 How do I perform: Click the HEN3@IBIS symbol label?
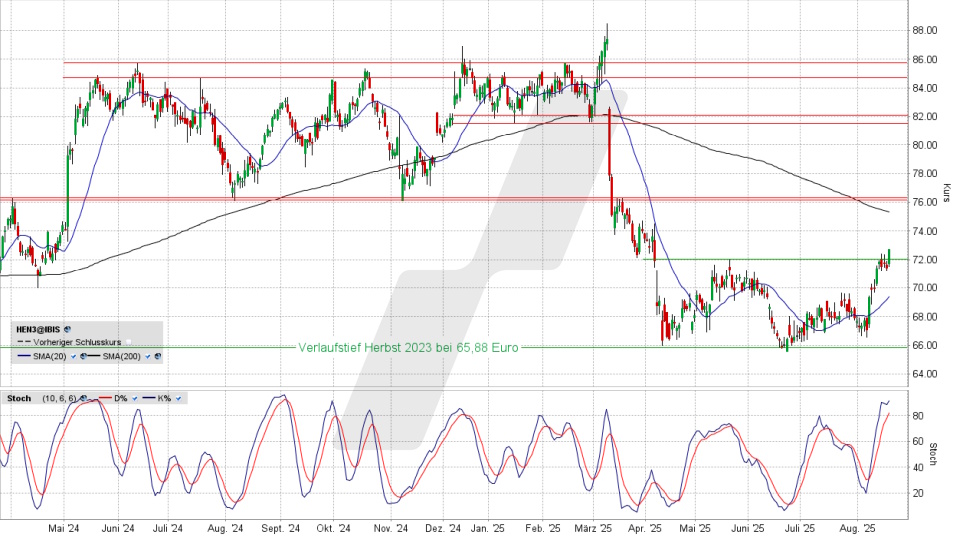(38, 329)
